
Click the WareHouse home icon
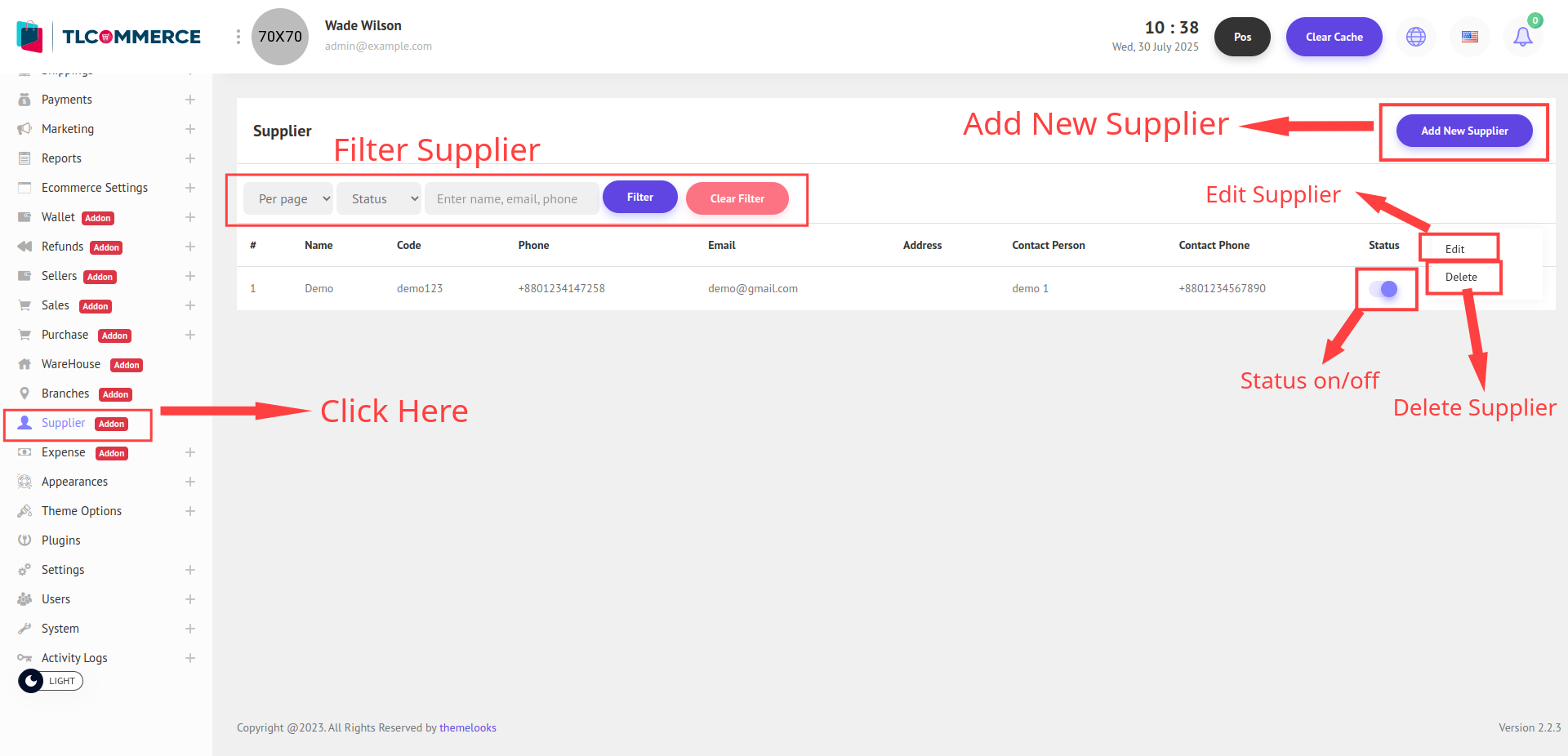tap(24, 364)
